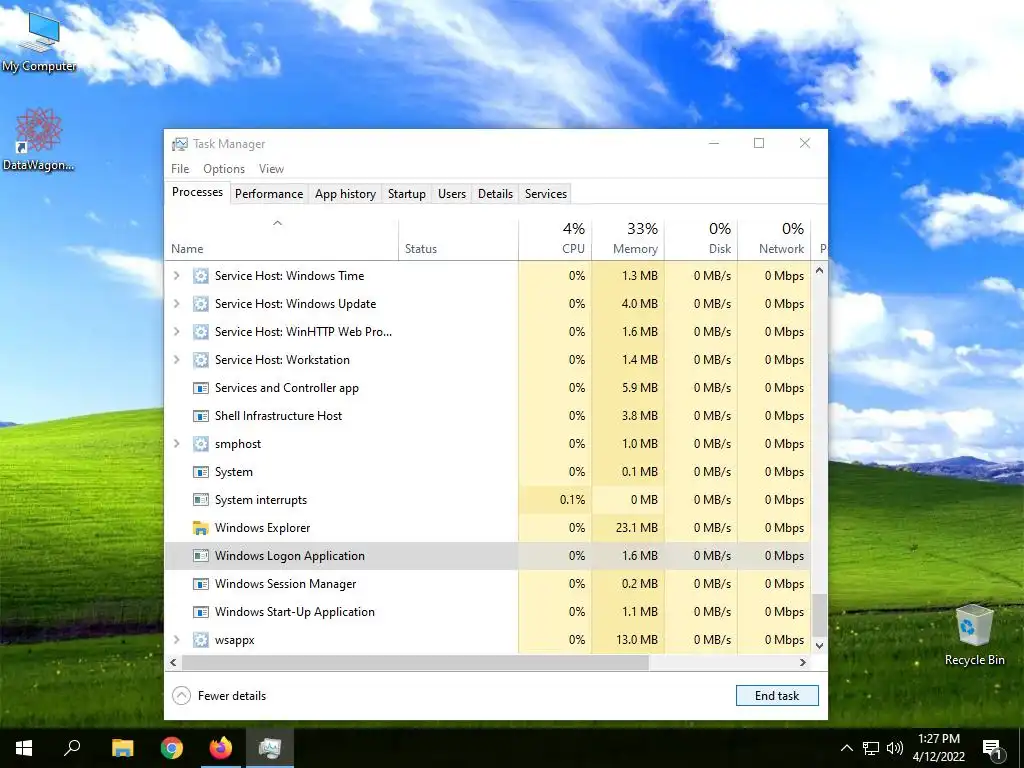The image size is (1024, 768).
Task: Switch to the Details tab
Action: 495,194
